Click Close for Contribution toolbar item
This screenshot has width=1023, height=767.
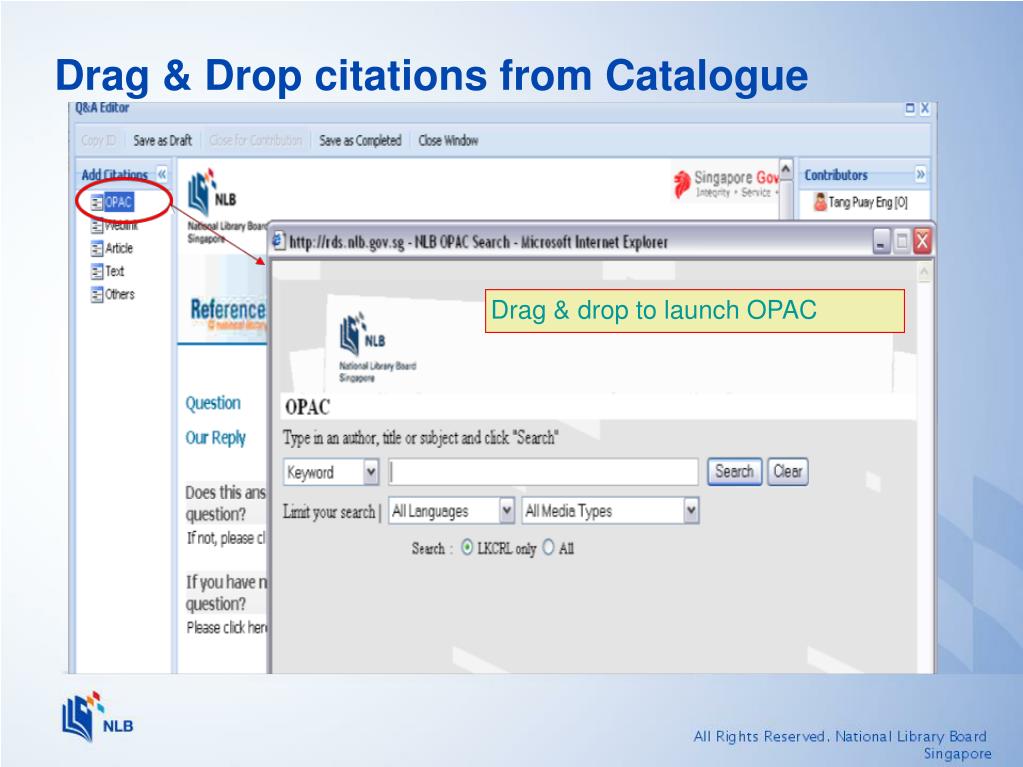coord(256,140)
